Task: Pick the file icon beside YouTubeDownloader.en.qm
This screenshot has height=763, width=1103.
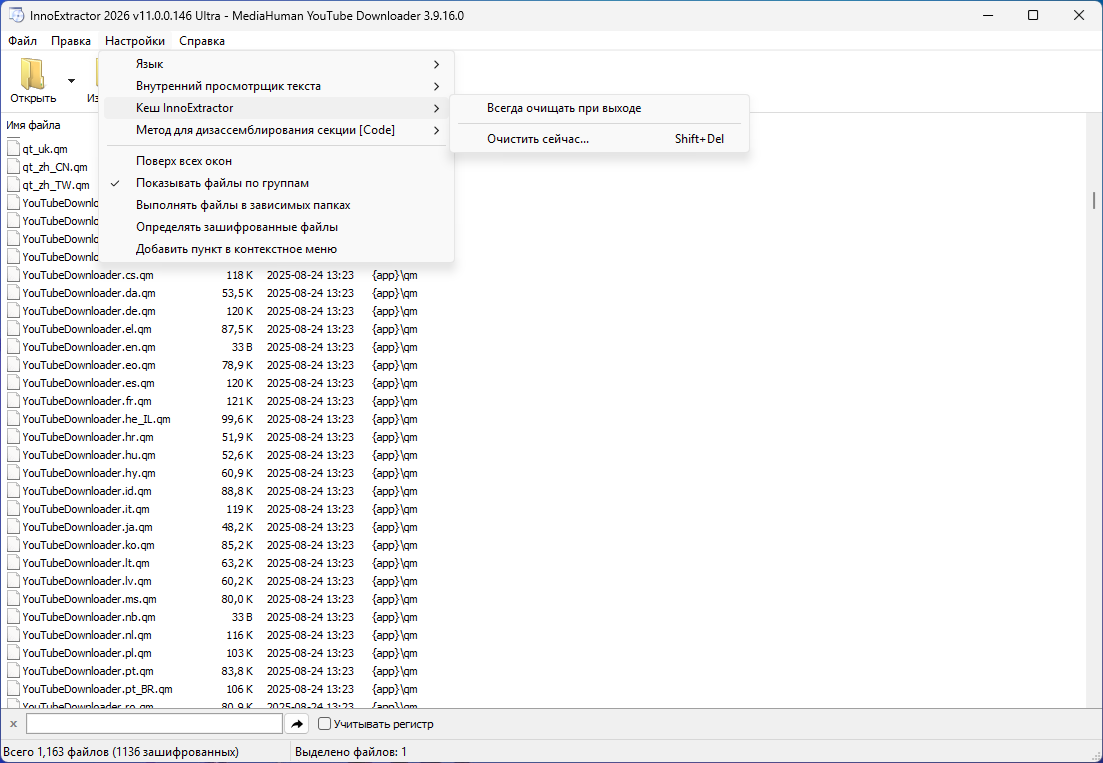Action: [x=13, y=347]
